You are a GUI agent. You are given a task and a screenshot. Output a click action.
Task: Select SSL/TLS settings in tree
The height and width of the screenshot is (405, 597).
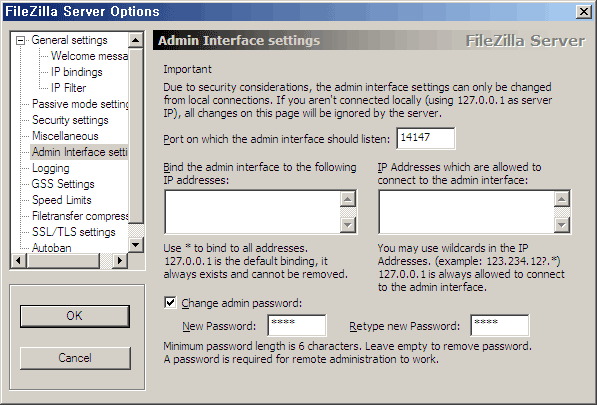click(x=73, y=232)
